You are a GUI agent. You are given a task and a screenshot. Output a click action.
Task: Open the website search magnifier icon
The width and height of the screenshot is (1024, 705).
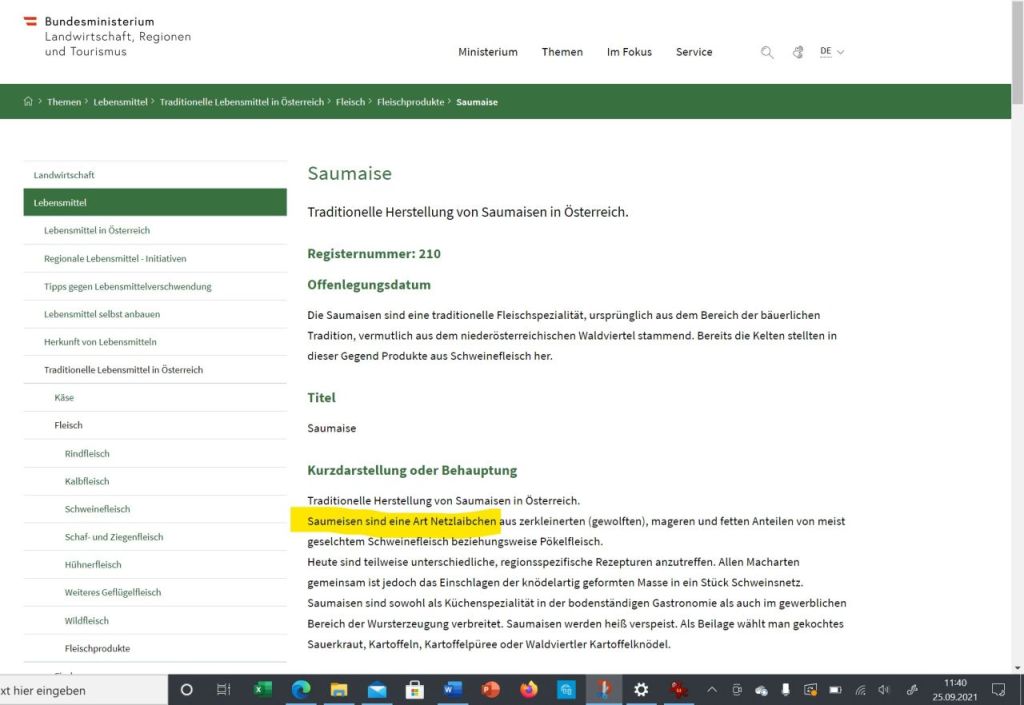(x=767, y=52)
